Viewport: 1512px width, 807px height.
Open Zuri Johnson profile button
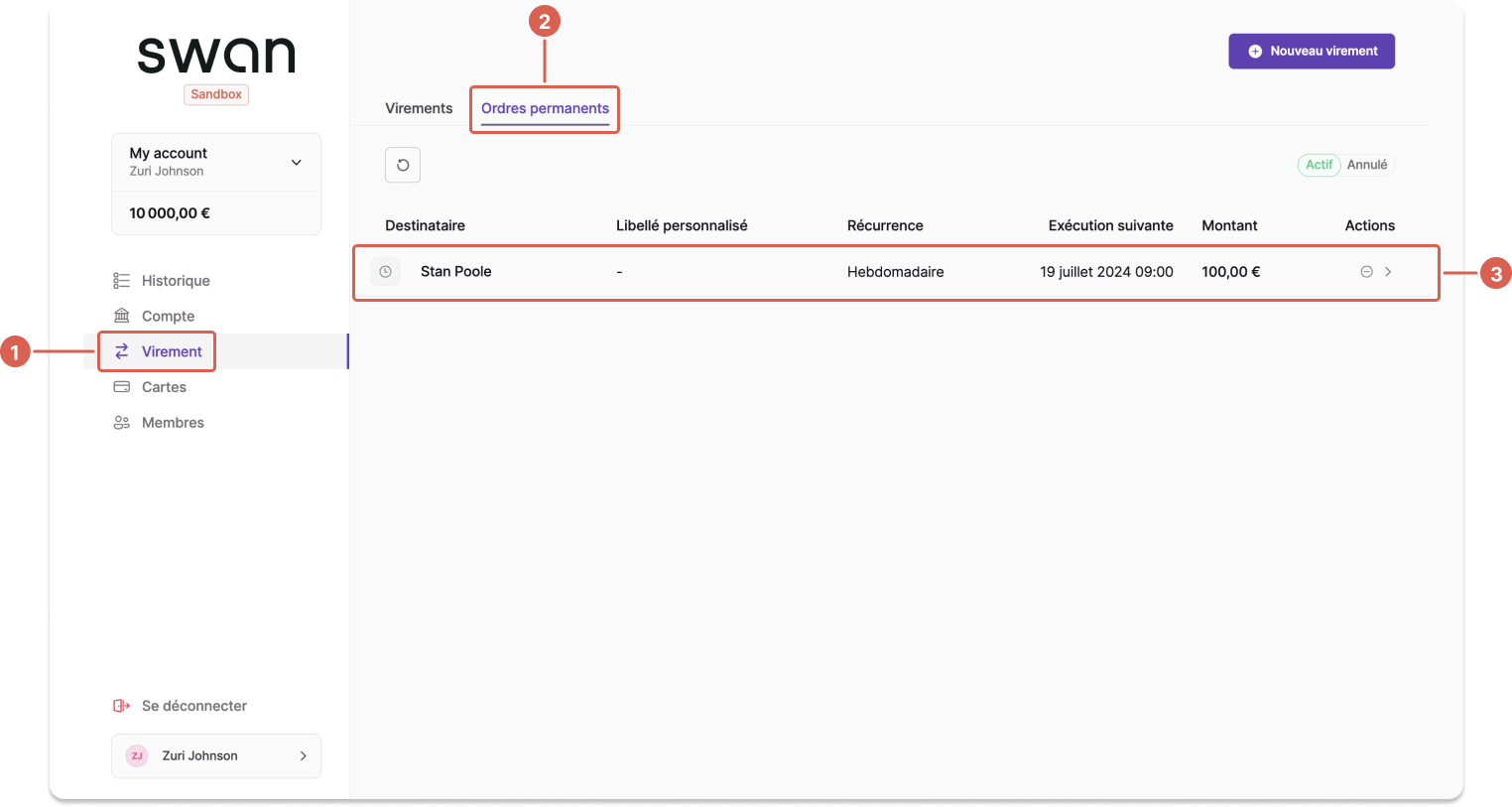point(216,756)
